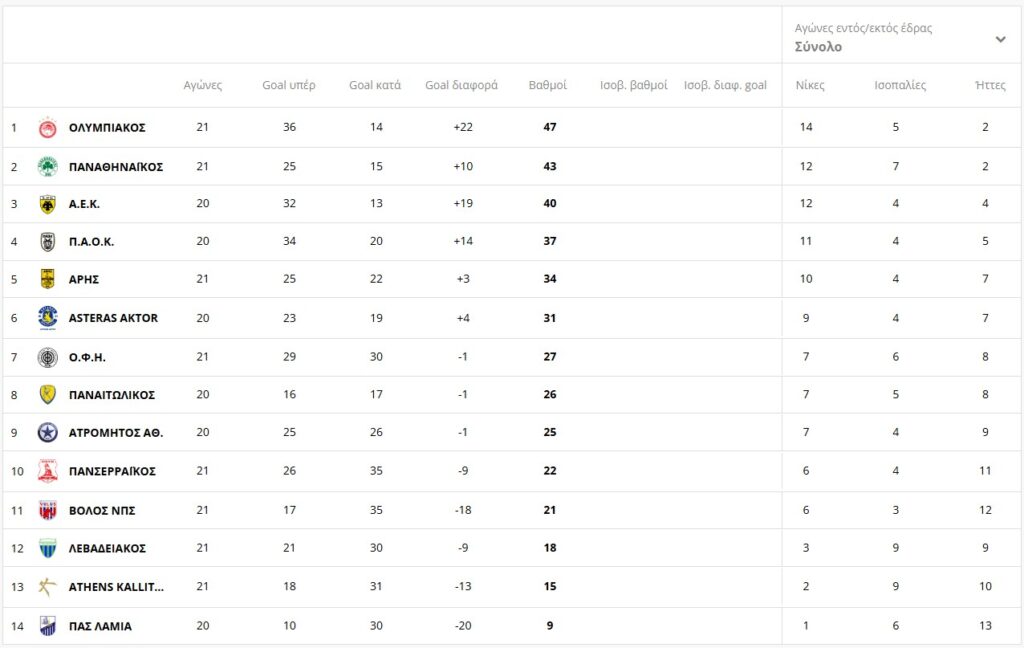Open the ΛΕΒΑΔΕΙΑΚΟΣ team name link
The image size is (1024, 648).
pyautogui.click(x=107, y=548)
